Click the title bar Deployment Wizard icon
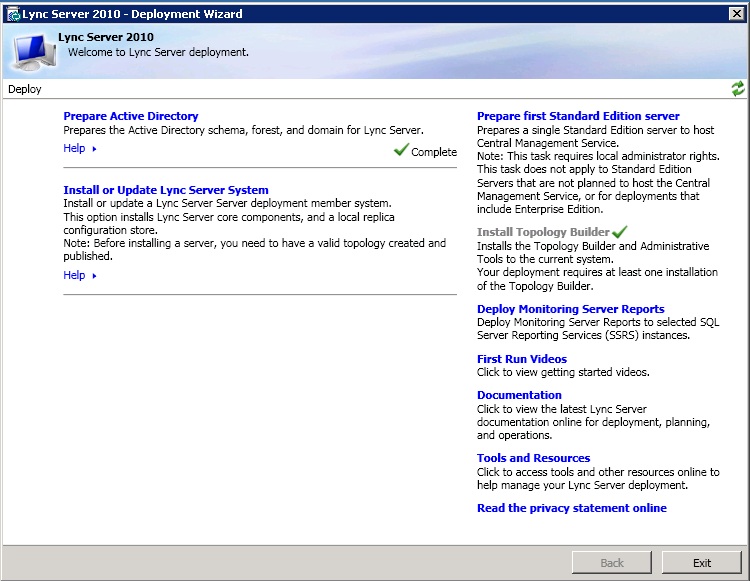750x581 pixels. coord(12,15)
